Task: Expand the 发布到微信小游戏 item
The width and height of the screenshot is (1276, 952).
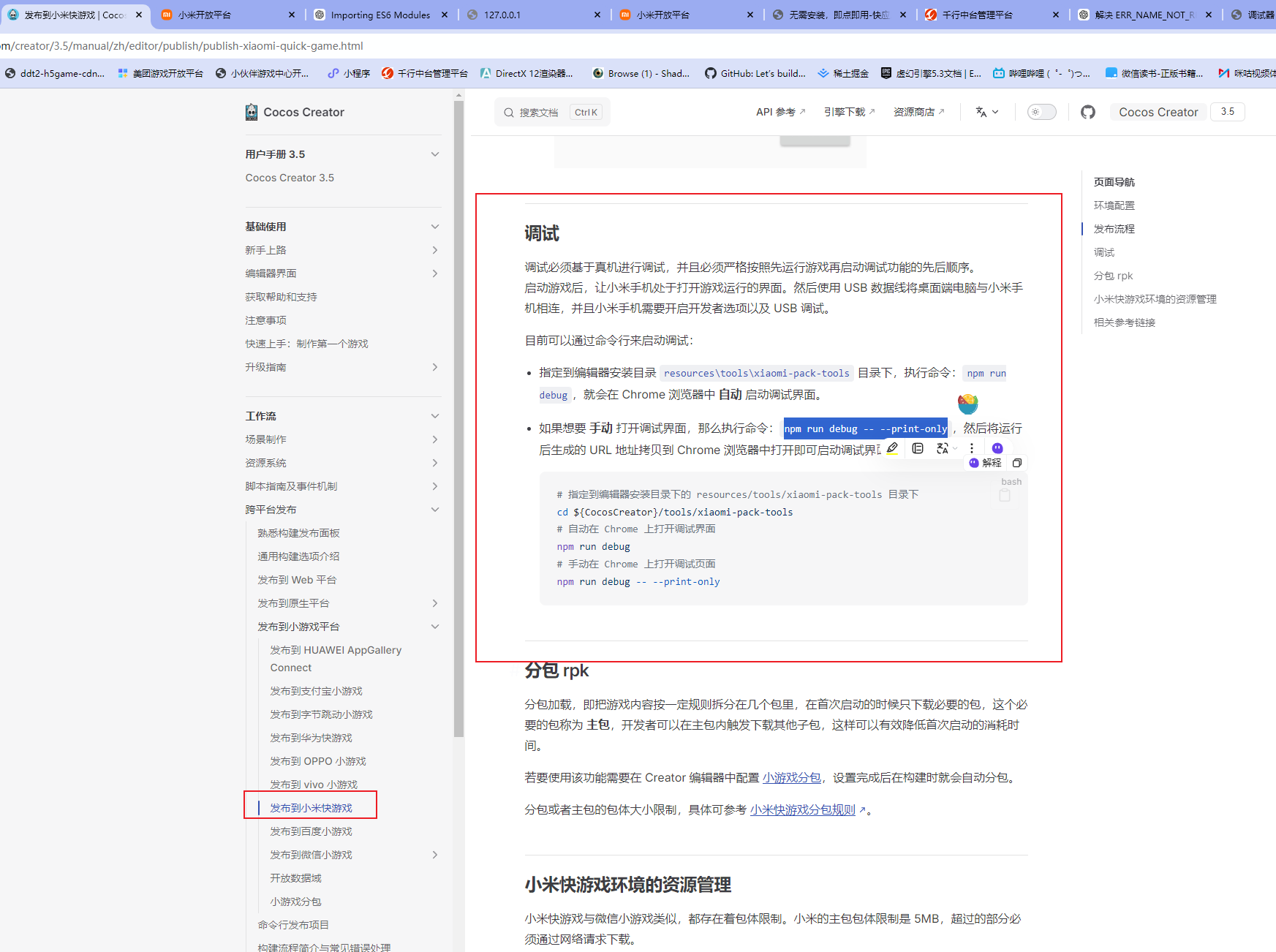Action: pos(435,855)
